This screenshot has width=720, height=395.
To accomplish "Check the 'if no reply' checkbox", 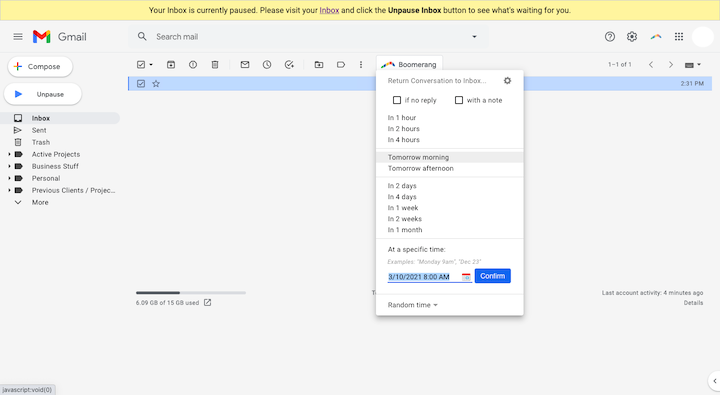I will tap(397, 100).
